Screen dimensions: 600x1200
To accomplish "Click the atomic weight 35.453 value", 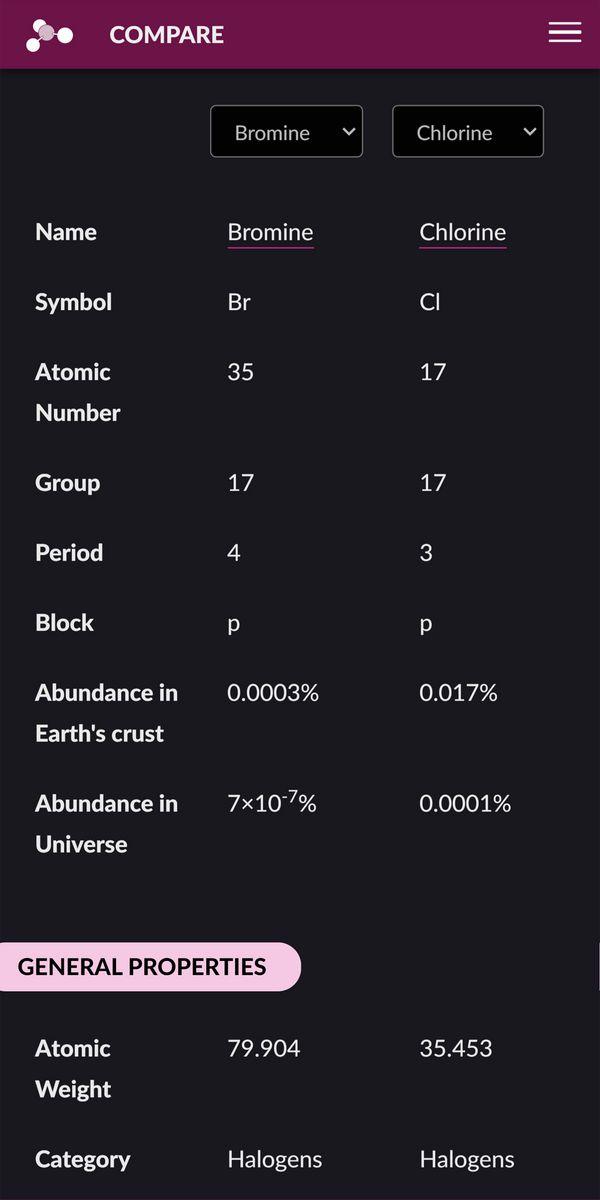I will [456, 1049].
